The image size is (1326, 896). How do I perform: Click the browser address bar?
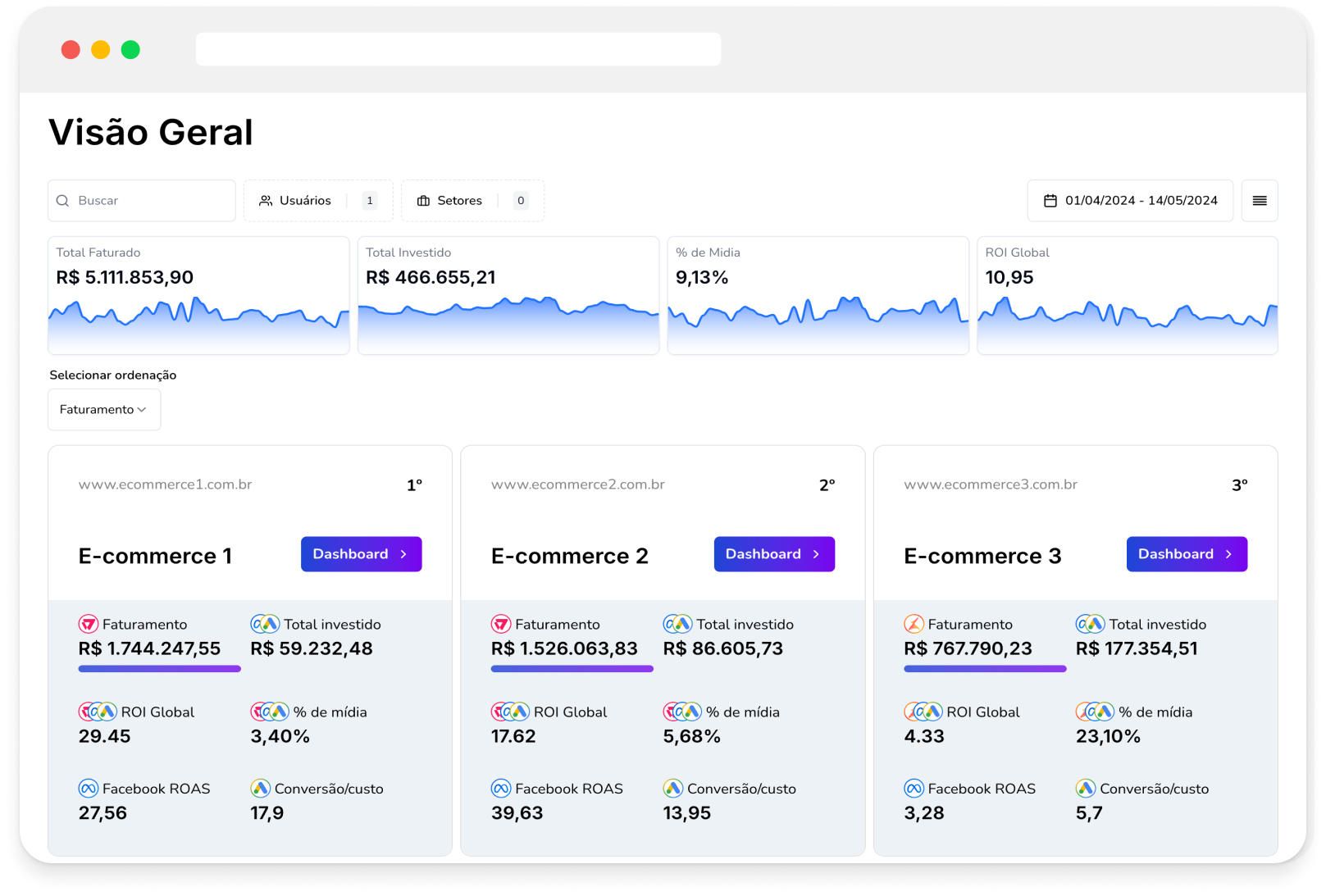pyautogui.click(x=458, y=49)
